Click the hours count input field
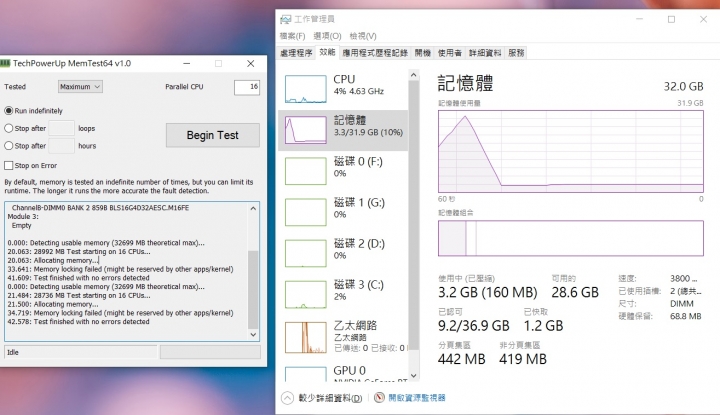720x415 pixels. [62, 146]
